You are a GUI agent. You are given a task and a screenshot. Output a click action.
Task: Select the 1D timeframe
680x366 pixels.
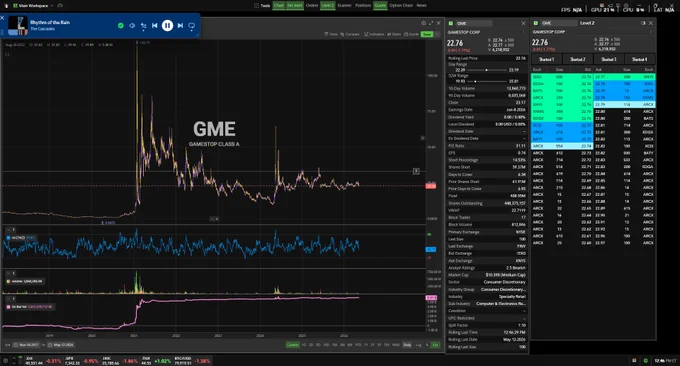[x=304, y=345]
